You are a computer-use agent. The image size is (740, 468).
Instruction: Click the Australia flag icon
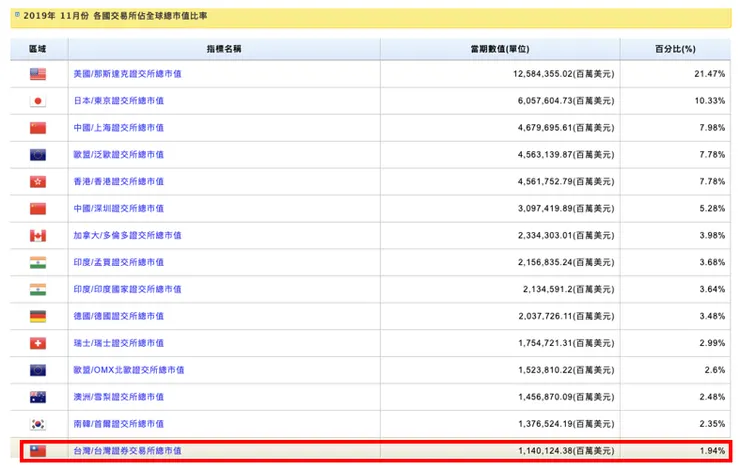(x=38, y=397)
